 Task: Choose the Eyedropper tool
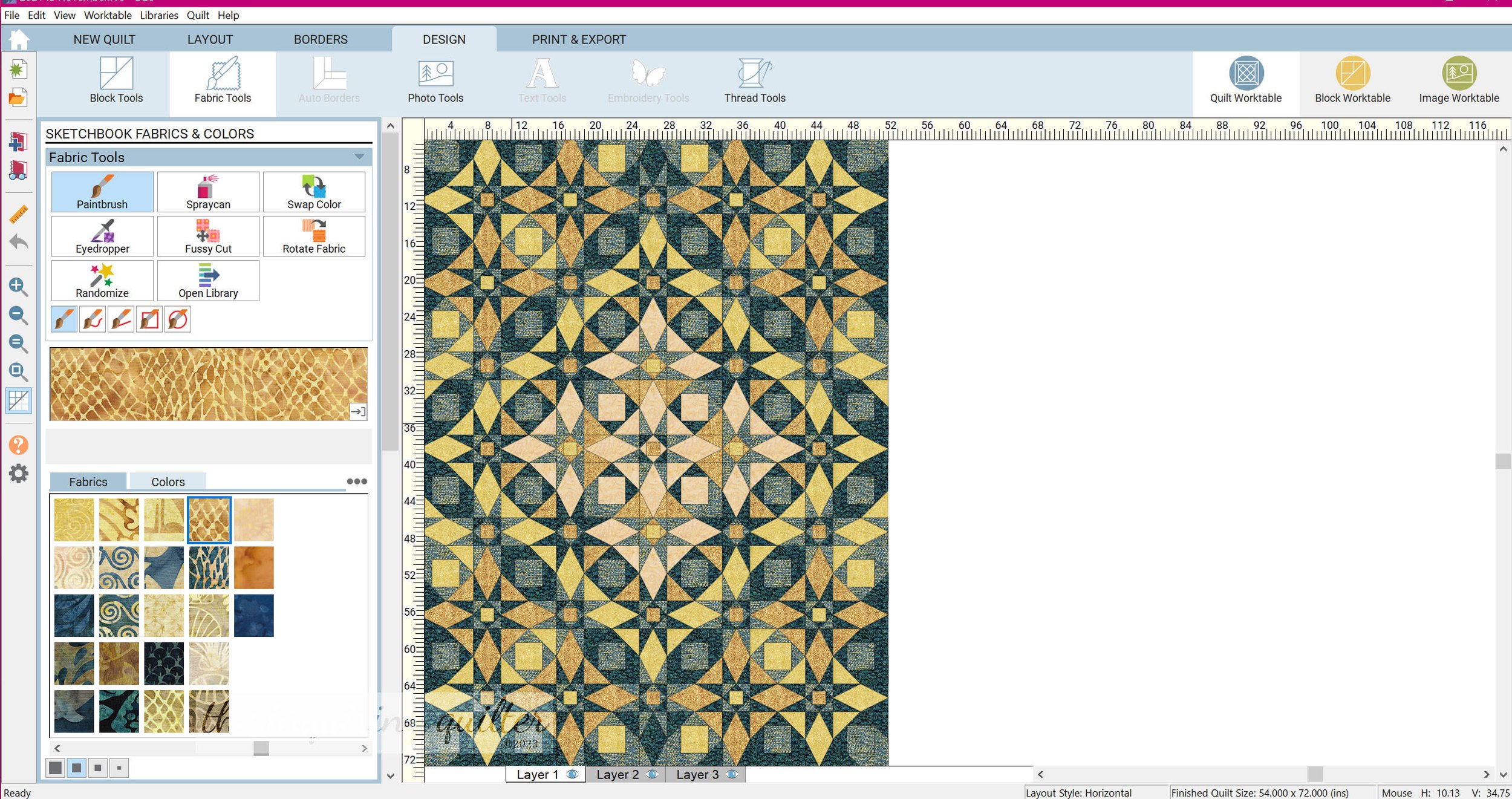tap(102, 236)
